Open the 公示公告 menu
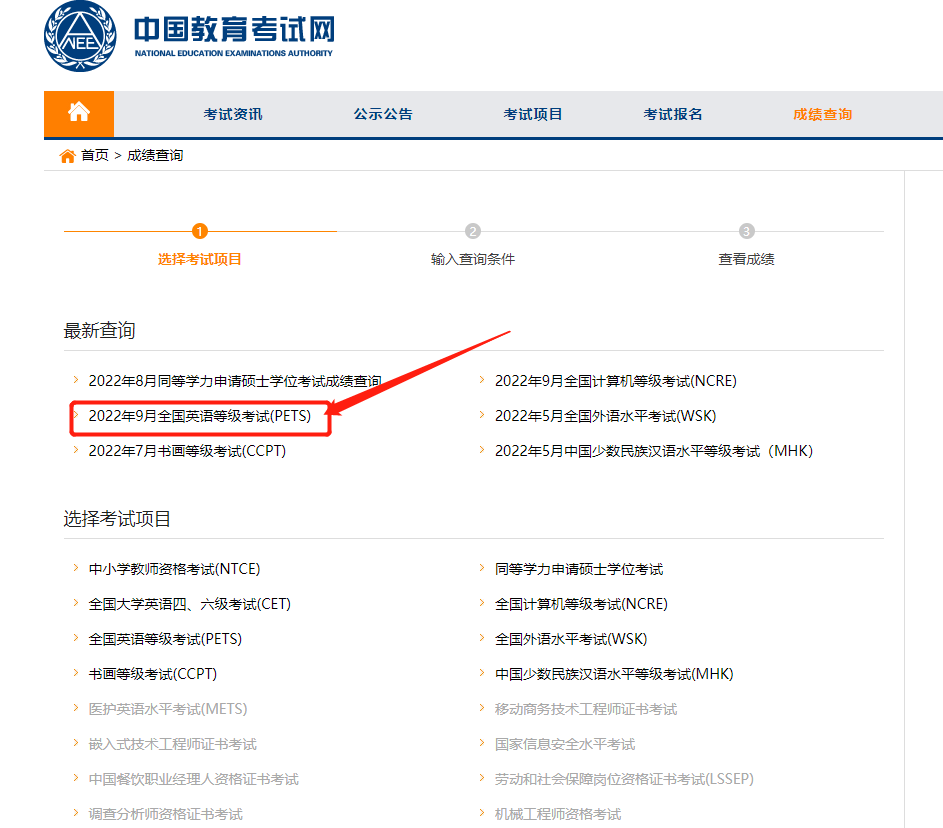This screenshot has height=828, width=943. 383,114
